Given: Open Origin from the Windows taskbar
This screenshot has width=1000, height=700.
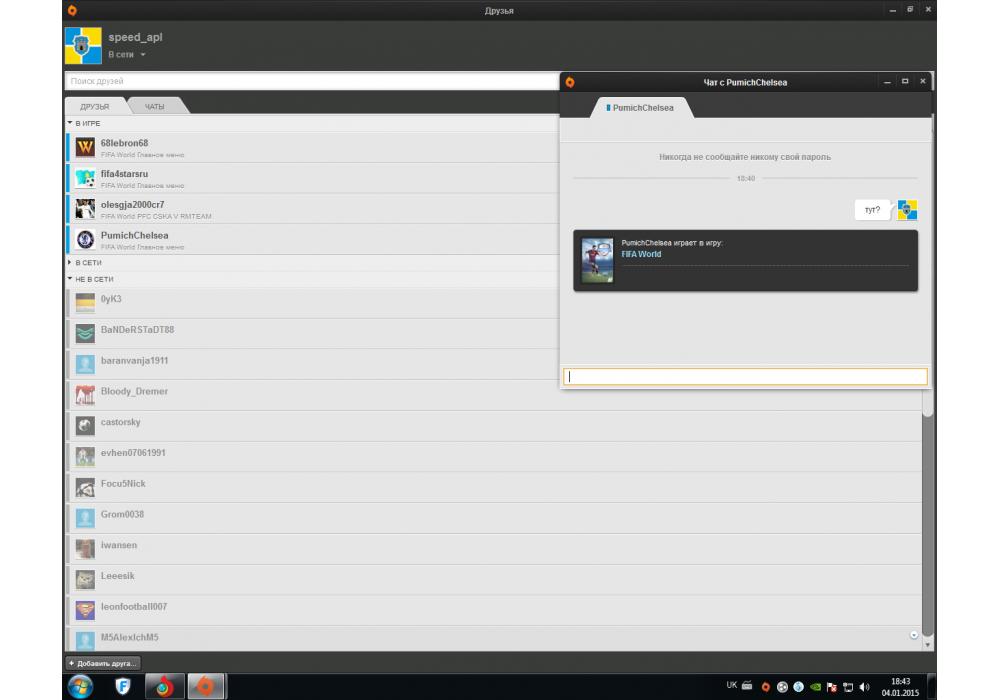Looking at the screenshot, I should 205,686.
